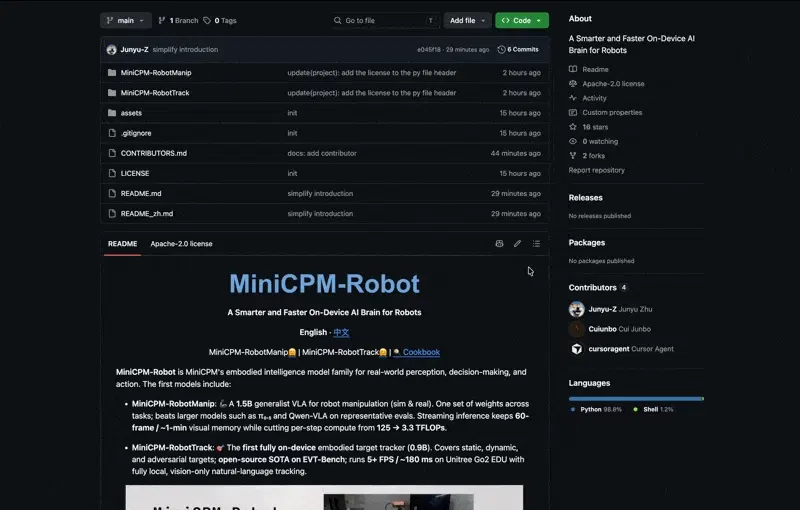Click the folder icon for assets
Screen dimensions: 800x510
pos(112,113)
